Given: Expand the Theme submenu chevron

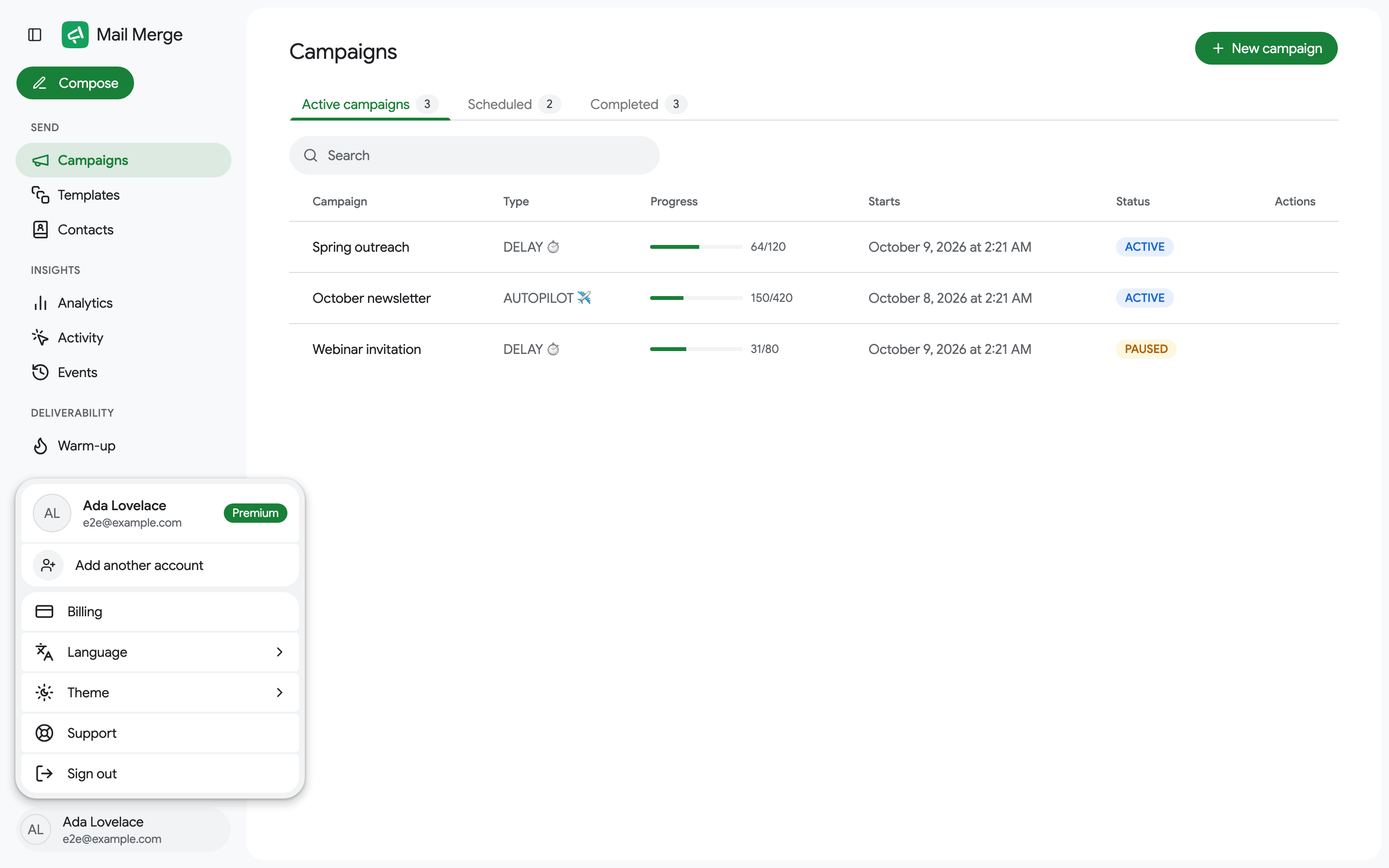Looking at the screenshot, I should click(x=280, y=693).
